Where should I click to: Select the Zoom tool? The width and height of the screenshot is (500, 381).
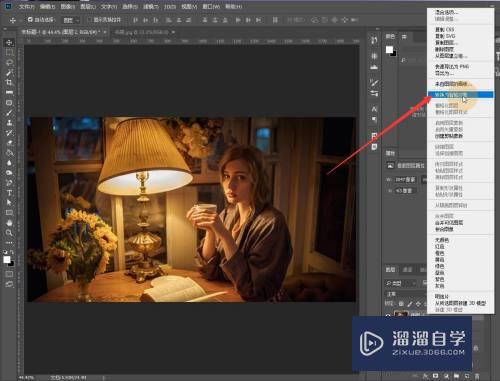pos(9,233)
